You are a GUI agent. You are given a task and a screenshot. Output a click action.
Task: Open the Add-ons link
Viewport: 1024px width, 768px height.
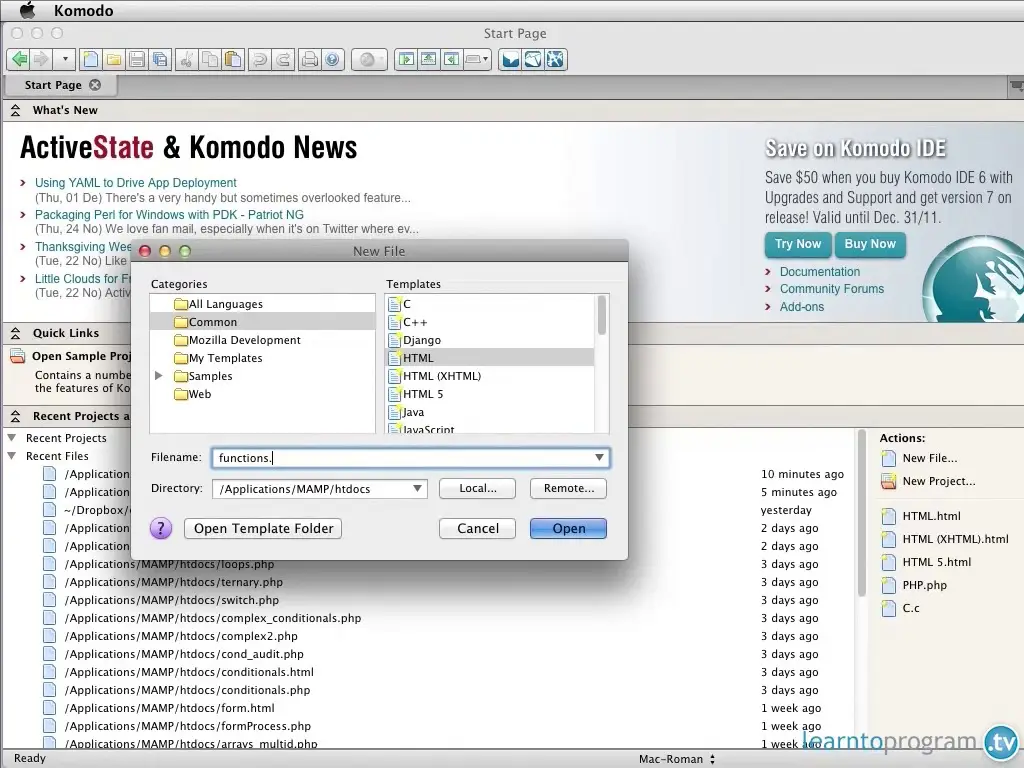pyautogui.click(x=802, y=306)
